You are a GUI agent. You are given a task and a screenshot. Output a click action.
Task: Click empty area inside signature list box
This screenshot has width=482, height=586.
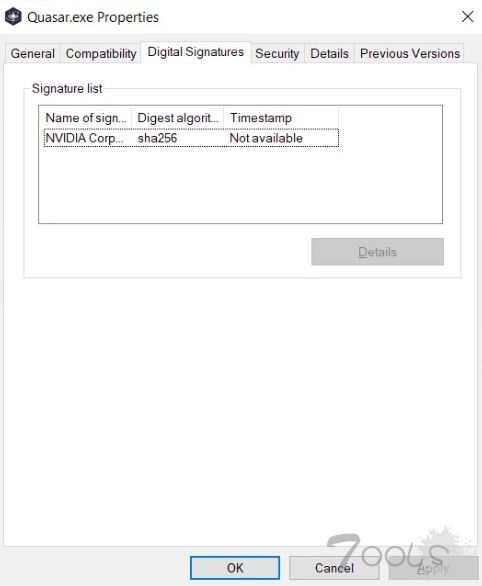pos(240,185)
